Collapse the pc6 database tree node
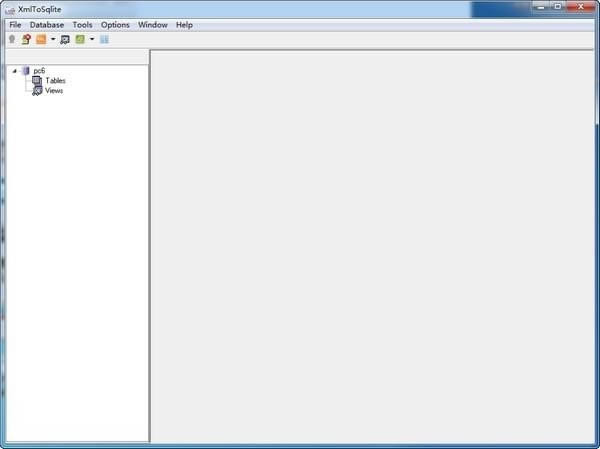The width and height of the screenshot is (600, 449). (x=15, y=71)
